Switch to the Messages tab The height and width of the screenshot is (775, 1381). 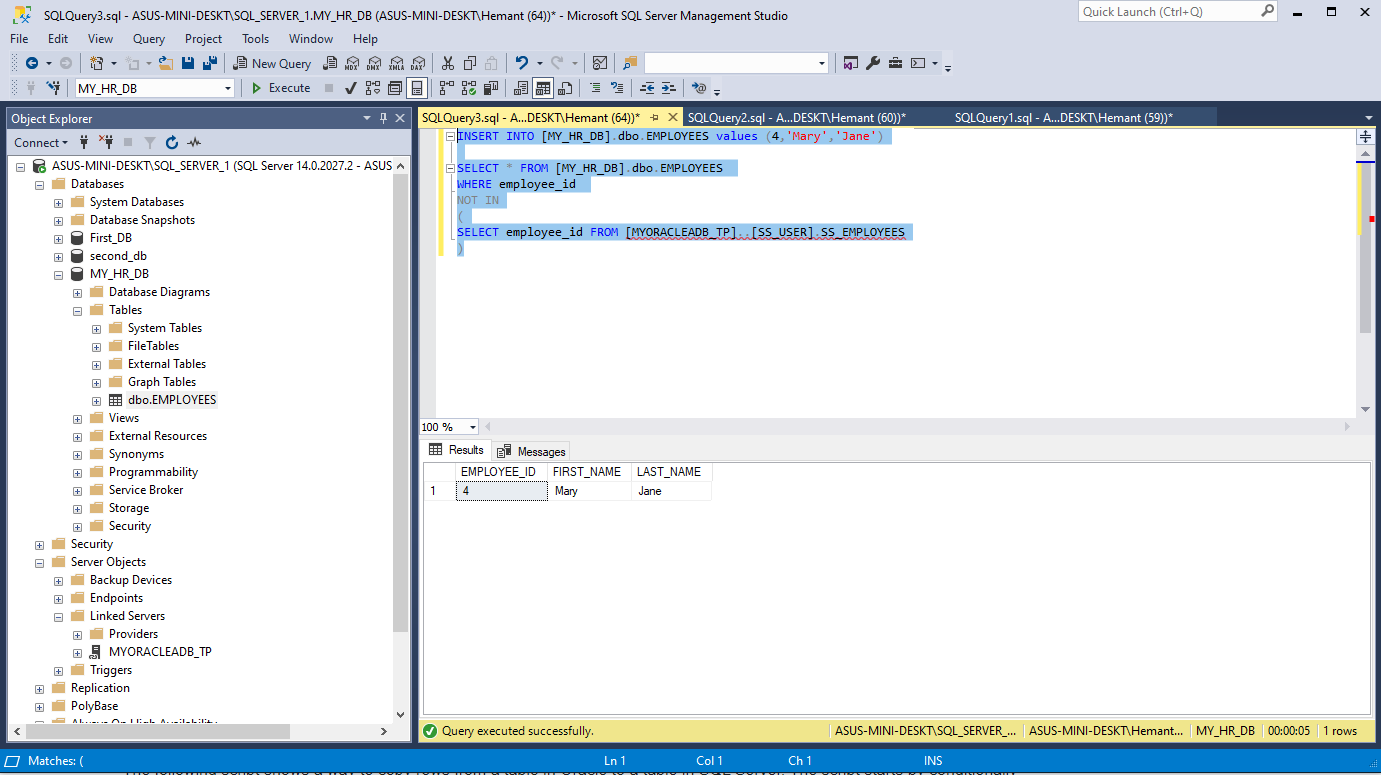[x=532, y=451]
